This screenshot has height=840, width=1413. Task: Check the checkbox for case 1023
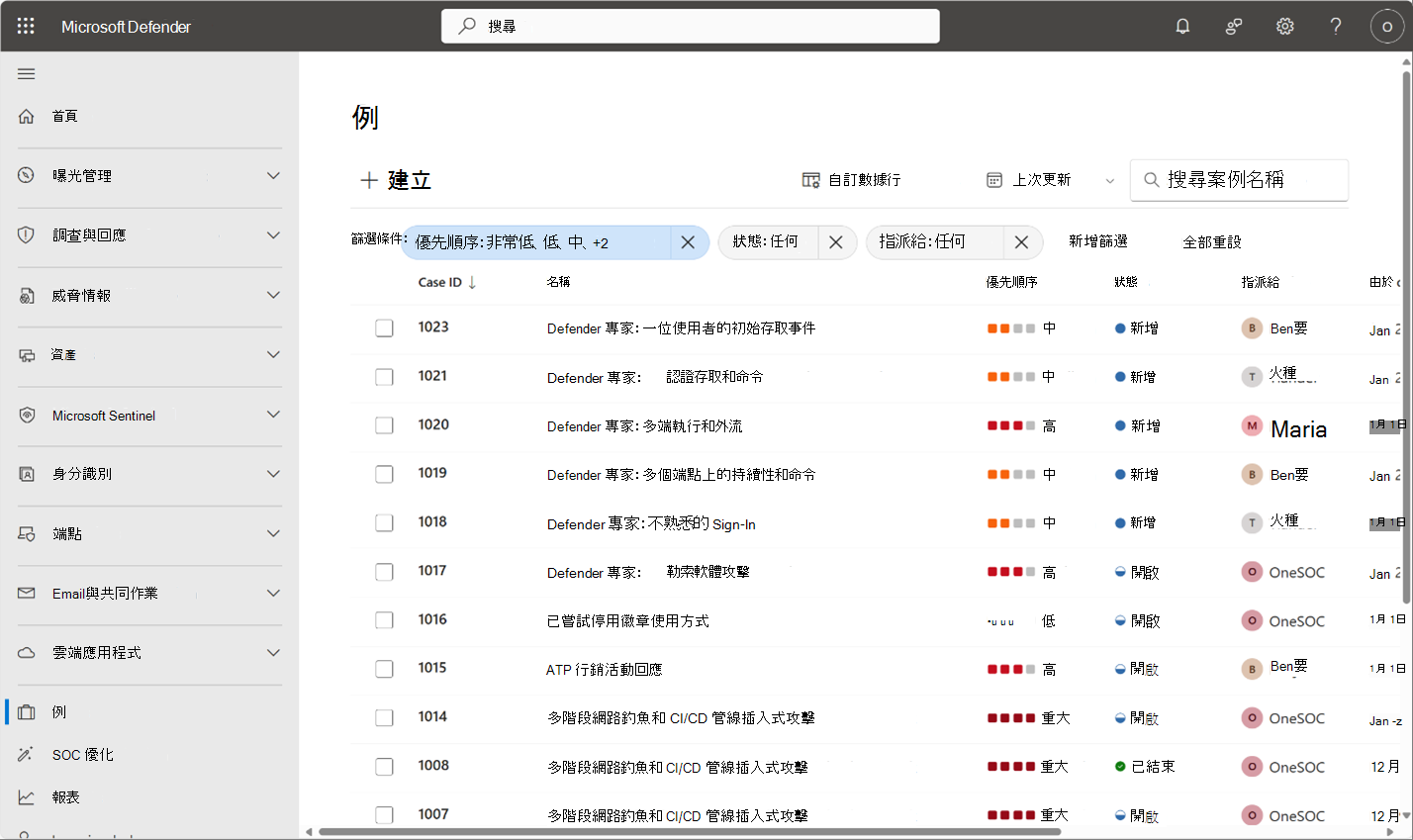click(x=384, y=327)
